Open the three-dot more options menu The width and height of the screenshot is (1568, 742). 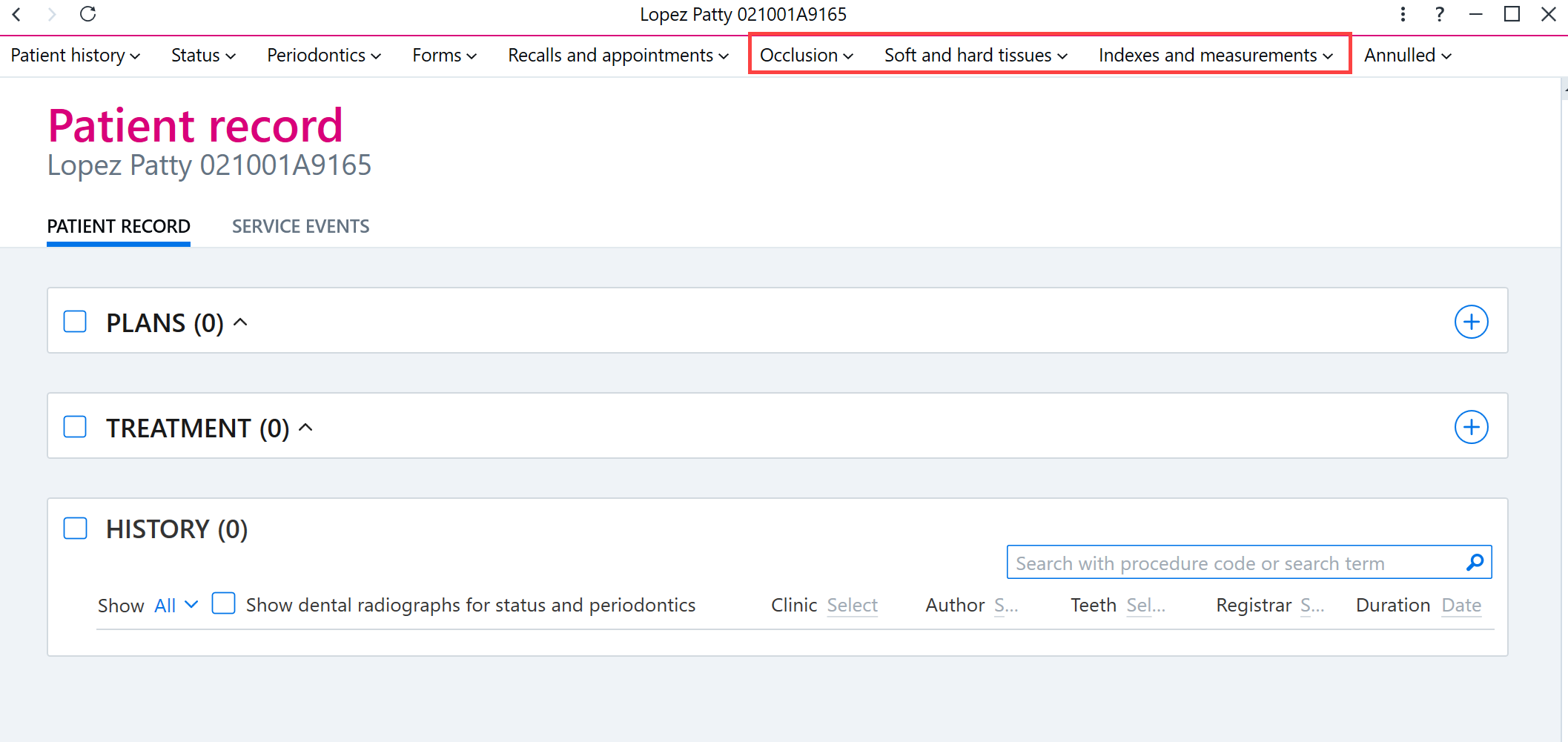pos(1403,14)
